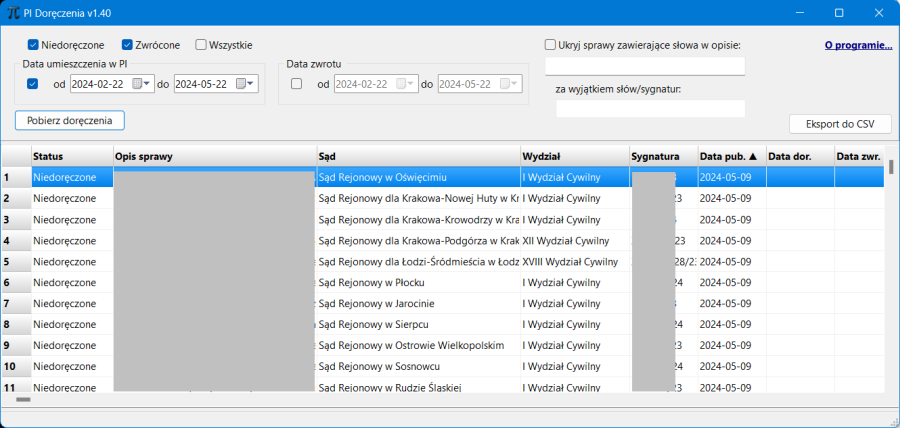Enable the Wszystkie checkbox
This screenshot has width=900, height=428.
(201, 45)
